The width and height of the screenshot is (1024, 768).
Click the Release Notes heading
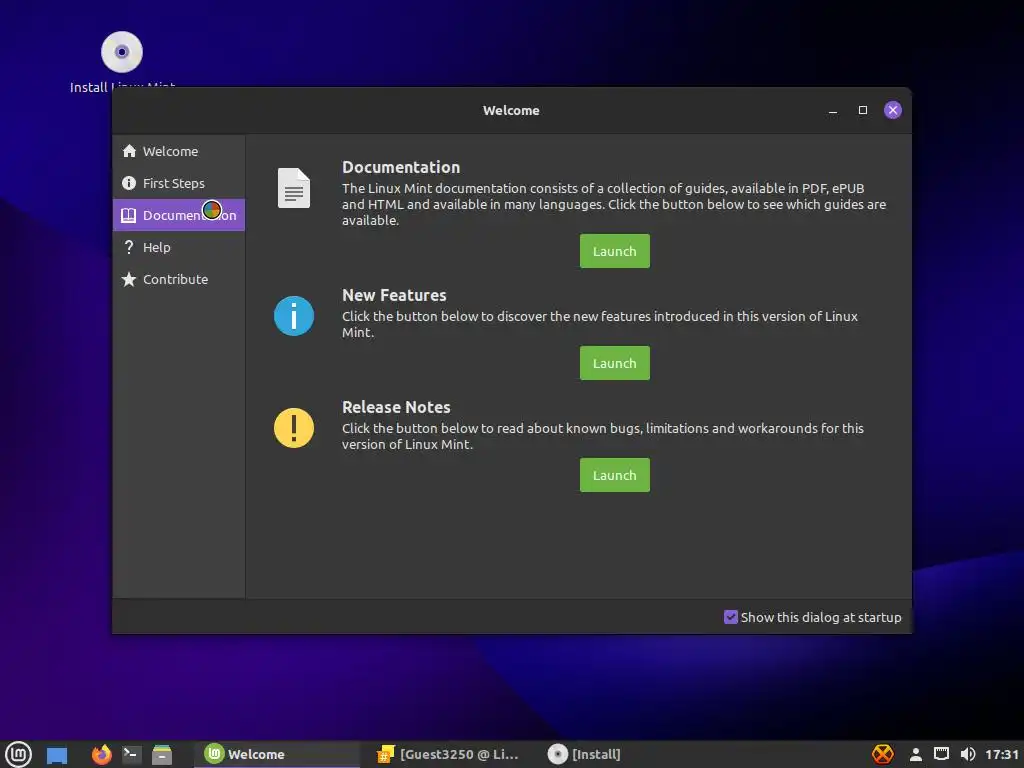click(396, 407)
